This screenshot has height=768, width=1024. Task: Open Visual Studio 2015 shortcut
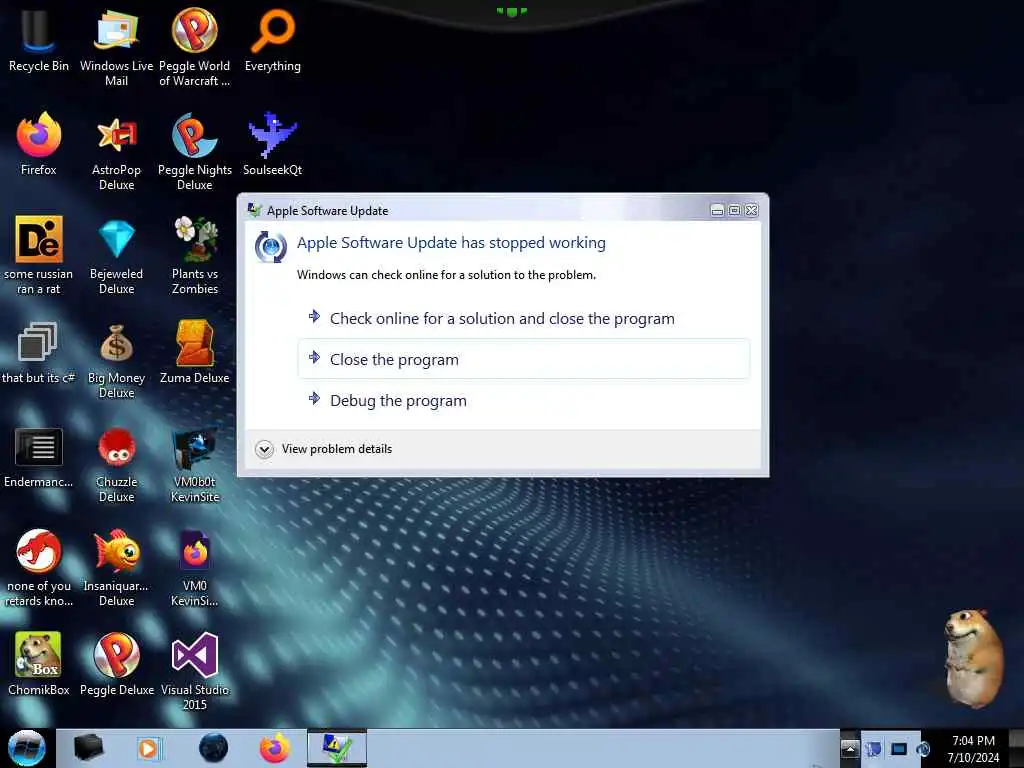pos(195,671)
